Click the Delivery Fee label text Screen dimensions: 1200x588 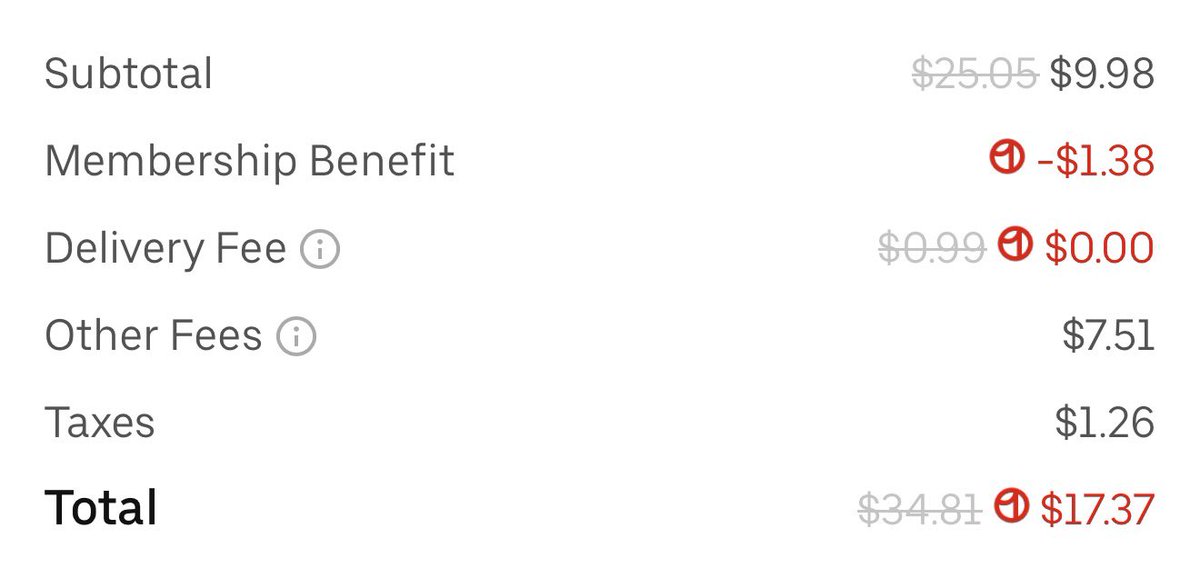pyautogui.click(x=166, y=248)
